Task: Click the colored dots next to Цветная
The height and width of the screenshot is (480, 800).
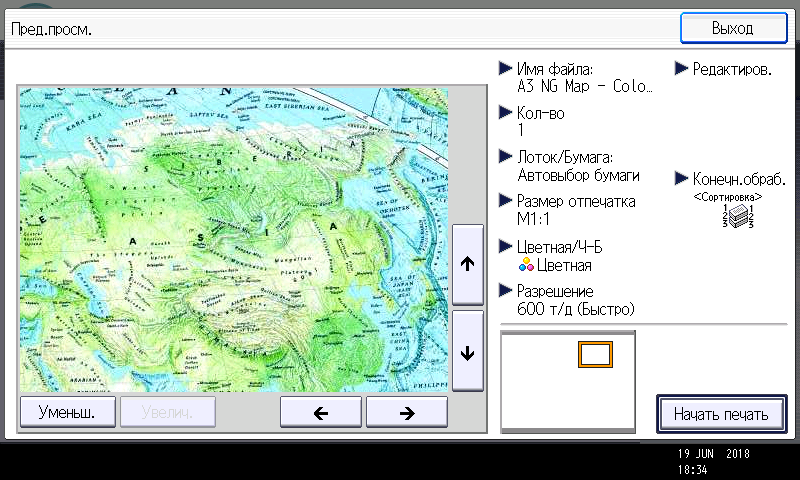Action: pyautogui.click(x=526, y=265)
